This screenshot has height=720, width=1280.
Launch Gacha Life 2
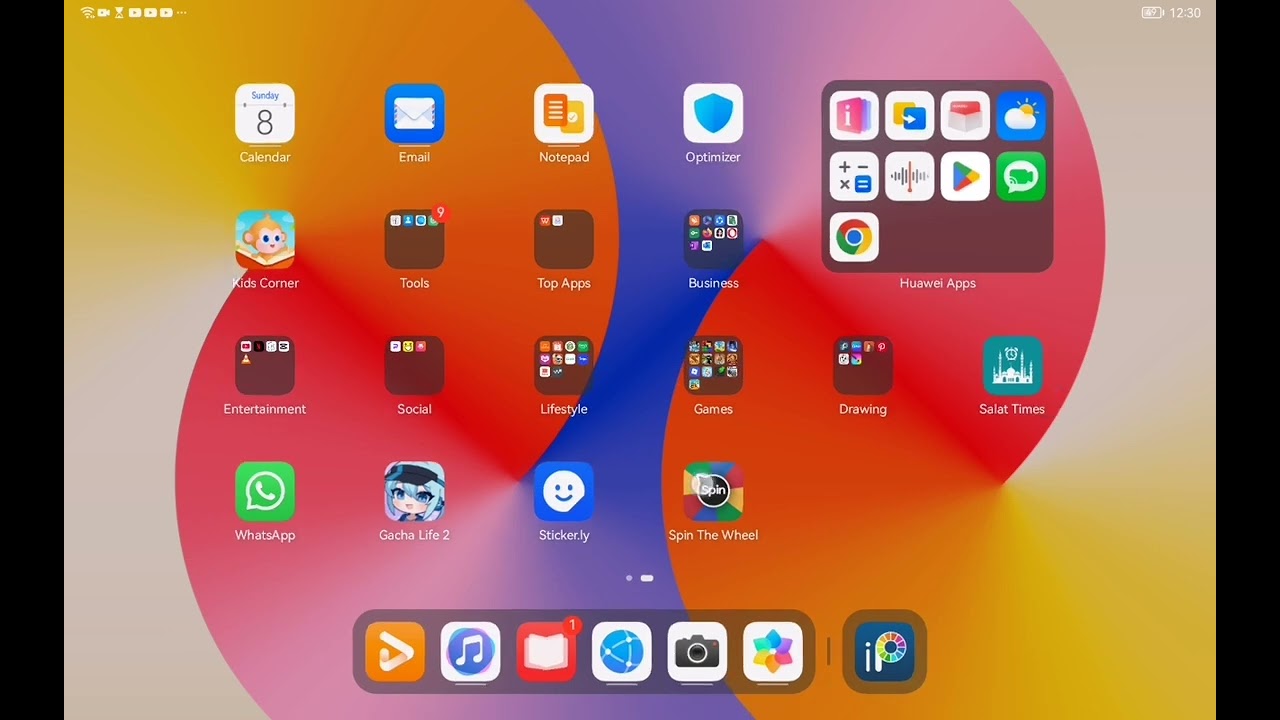tap(414, 491)
